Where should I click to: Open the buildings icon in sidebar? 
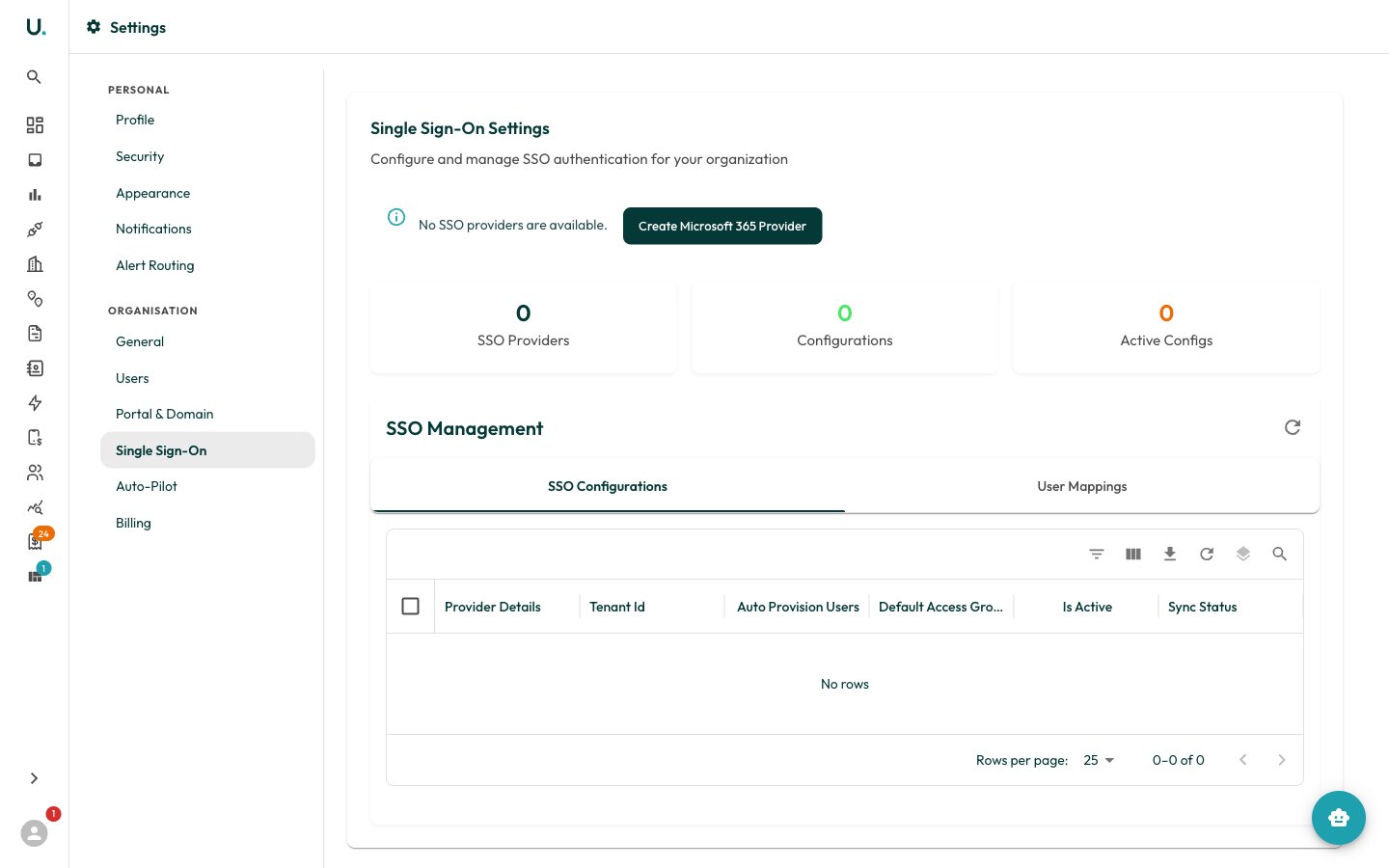coord(35,264)
